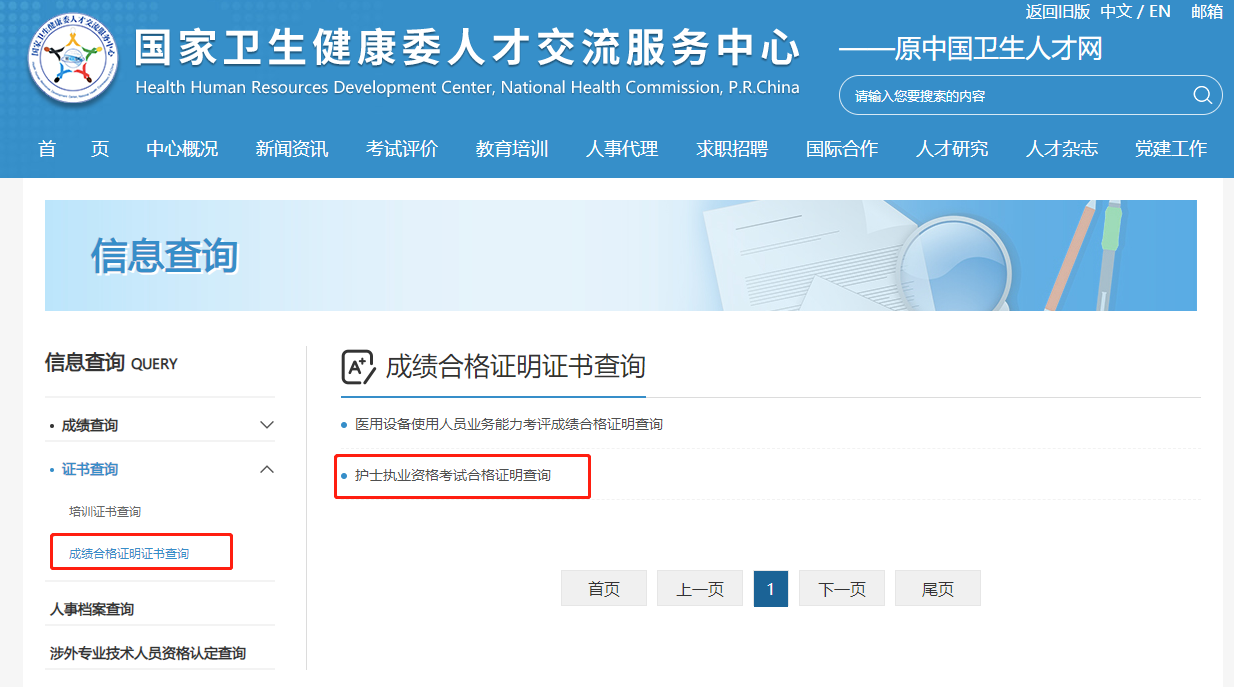The height and width of the screenshot is (687, 1234).
Task: Click the 尾页 pagination button
Action: click(x=937, y=588)
